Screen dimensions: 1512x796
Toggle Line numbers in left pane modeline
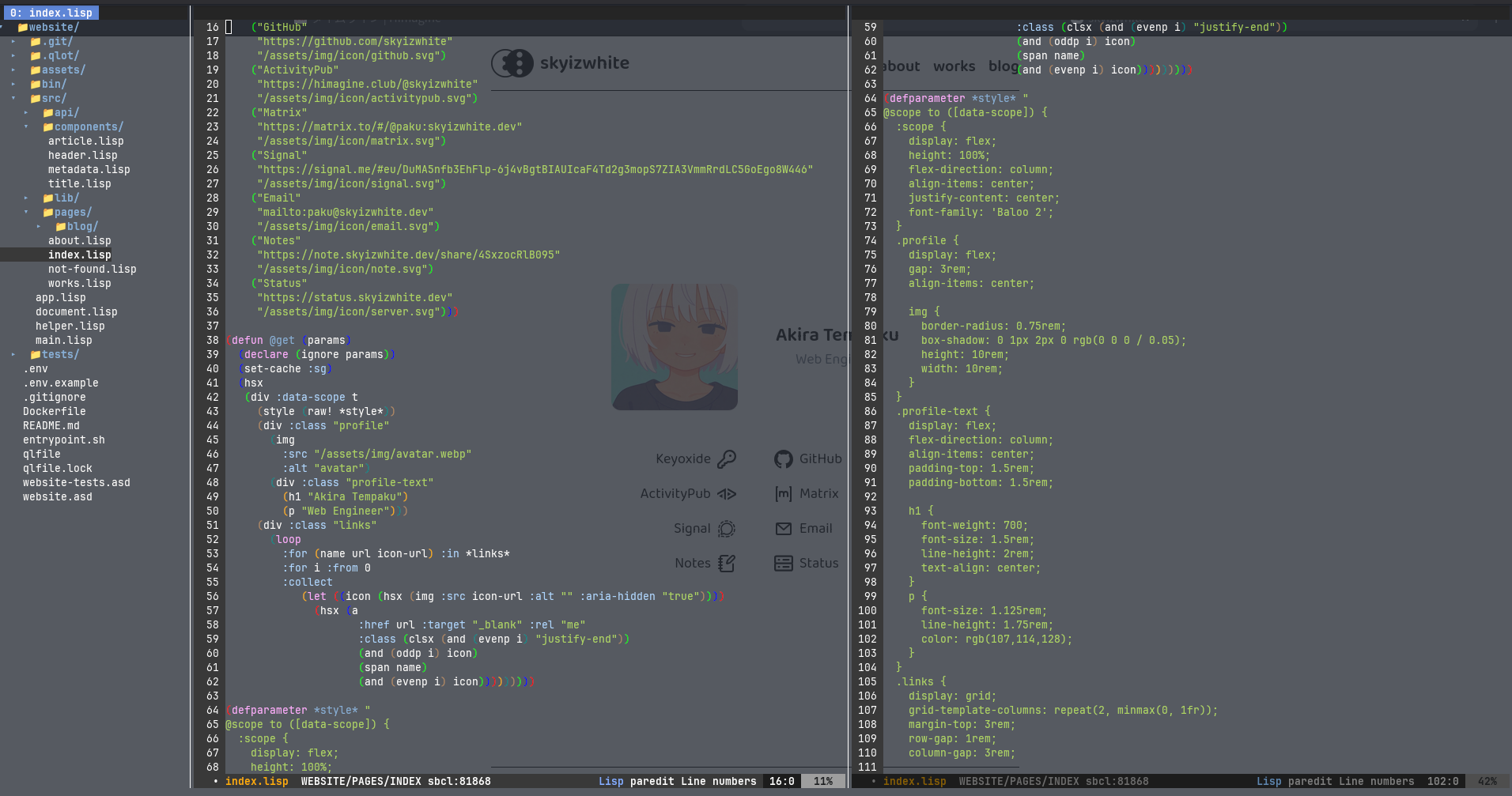pos(718,781)
